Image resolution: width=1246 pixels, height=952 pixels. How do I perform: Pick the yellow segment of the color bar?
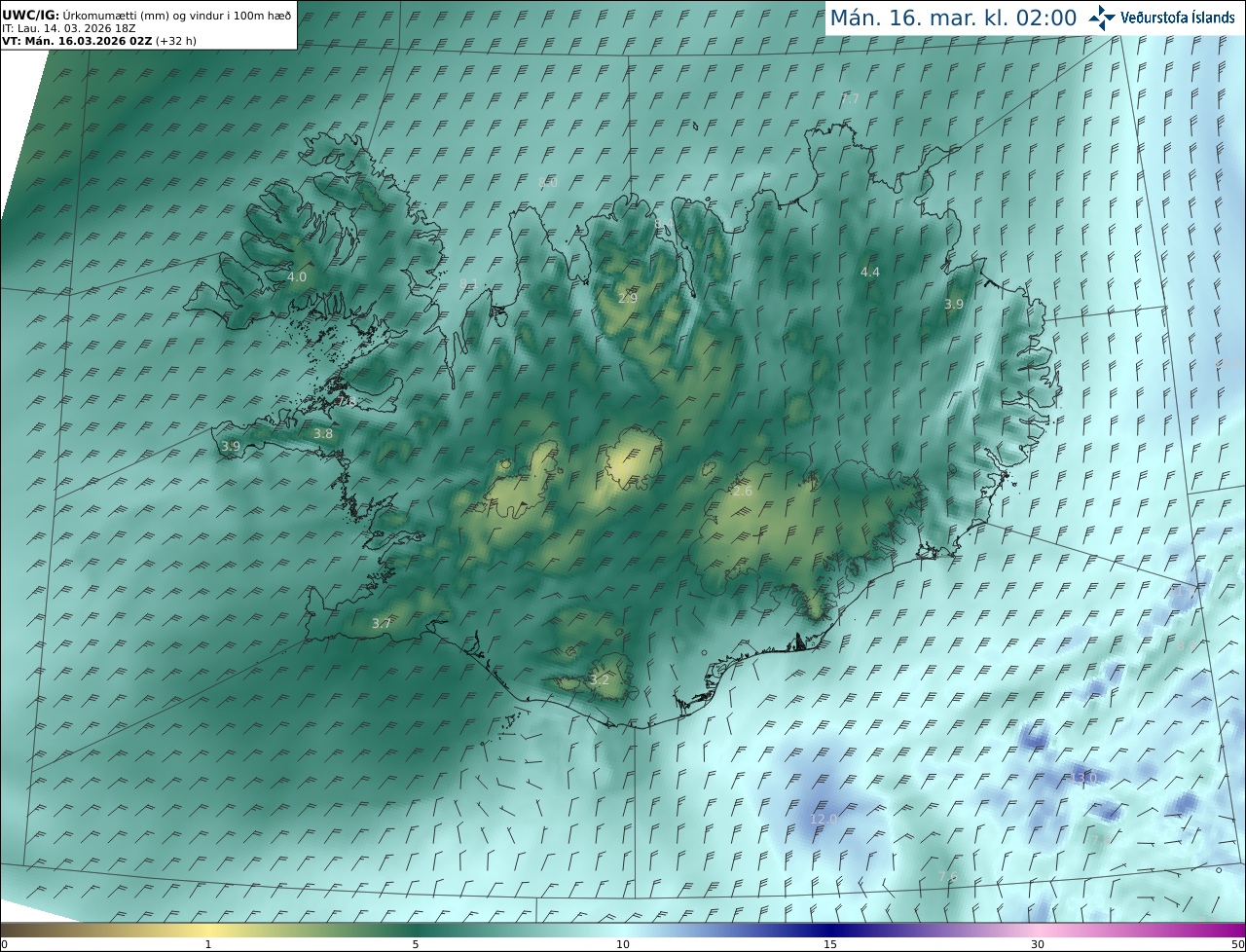pos(207,931)
